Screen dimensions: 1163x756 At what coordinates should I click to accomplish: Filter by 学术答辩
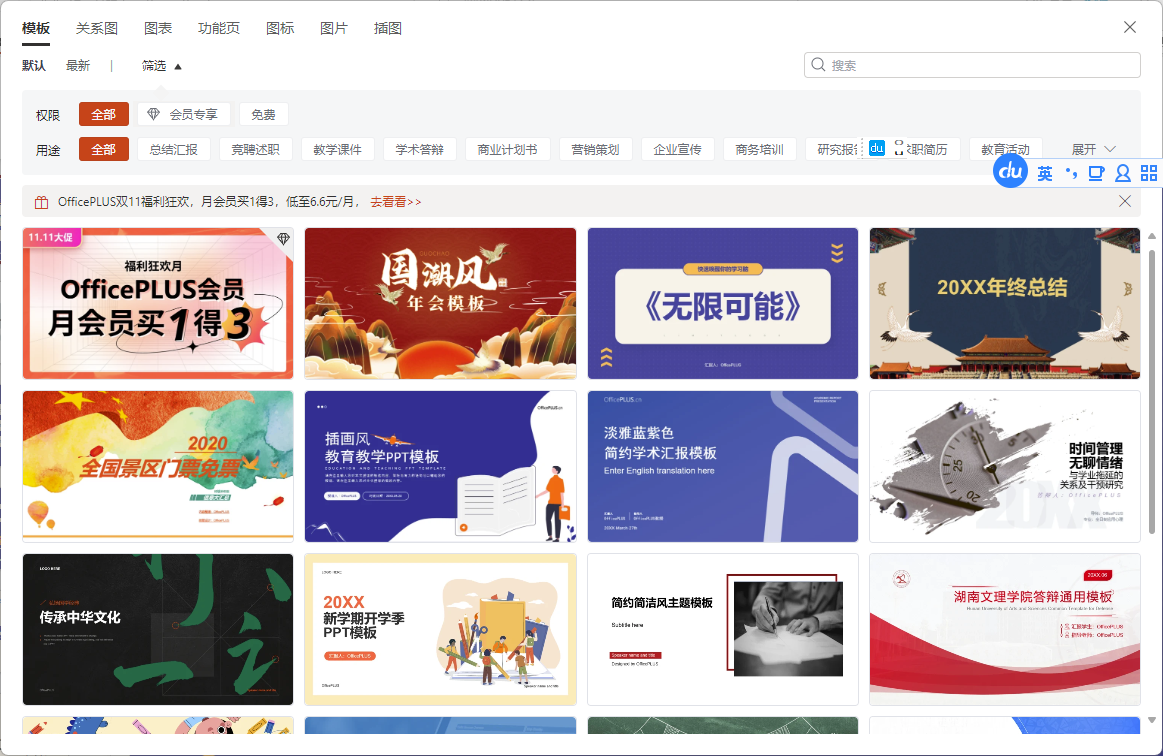coord(420,149)
